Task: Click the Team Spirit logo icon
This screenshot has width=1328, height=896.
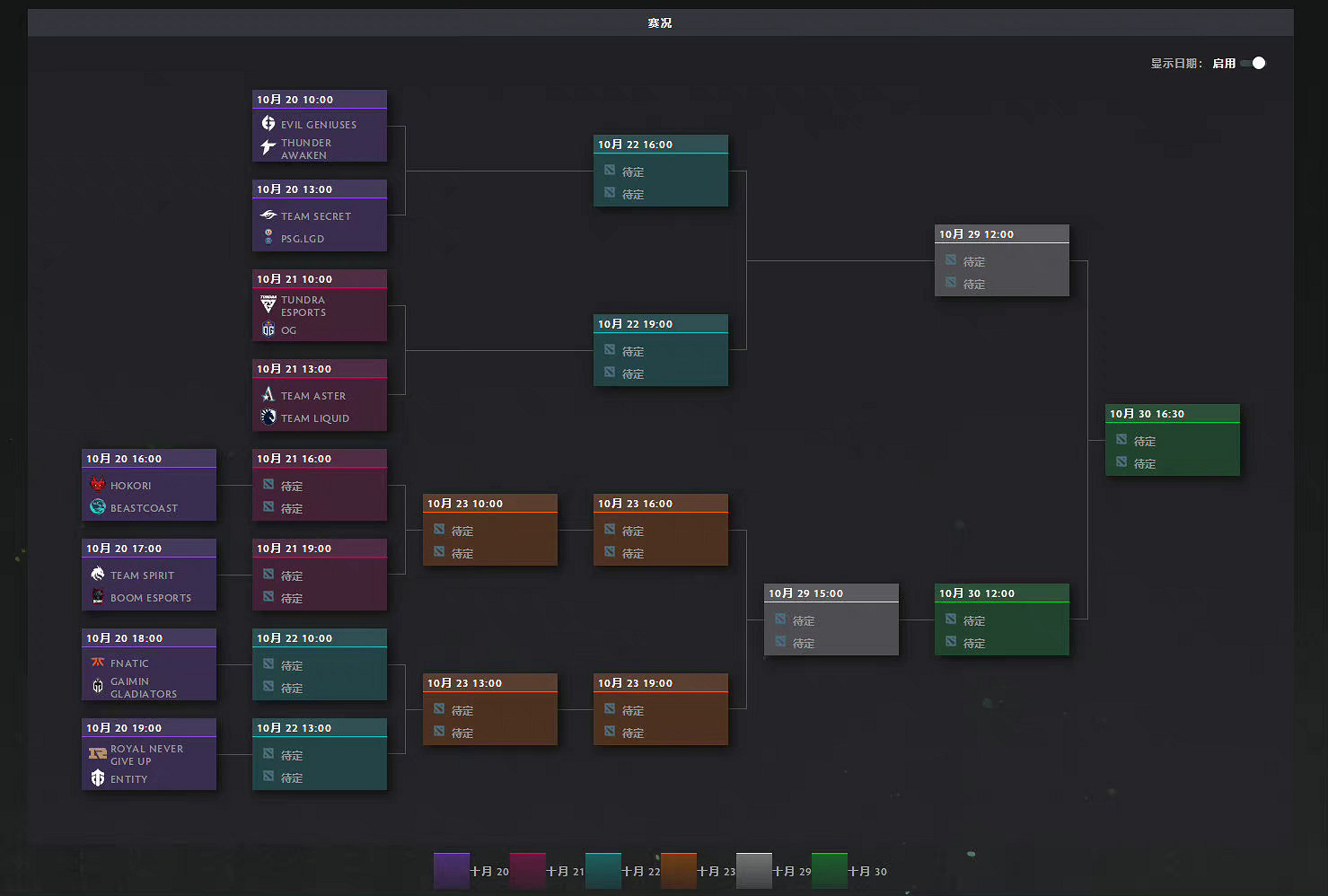Action: 98,574
